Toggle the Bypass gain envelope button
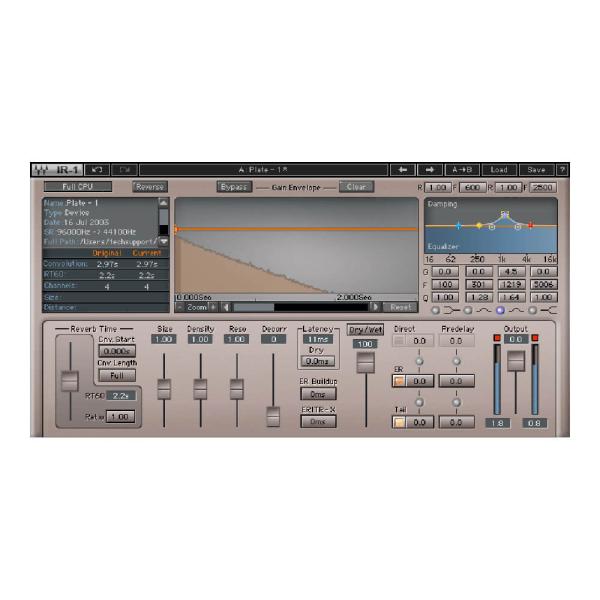This screenshot has height=600, width=600. point(233,187)
